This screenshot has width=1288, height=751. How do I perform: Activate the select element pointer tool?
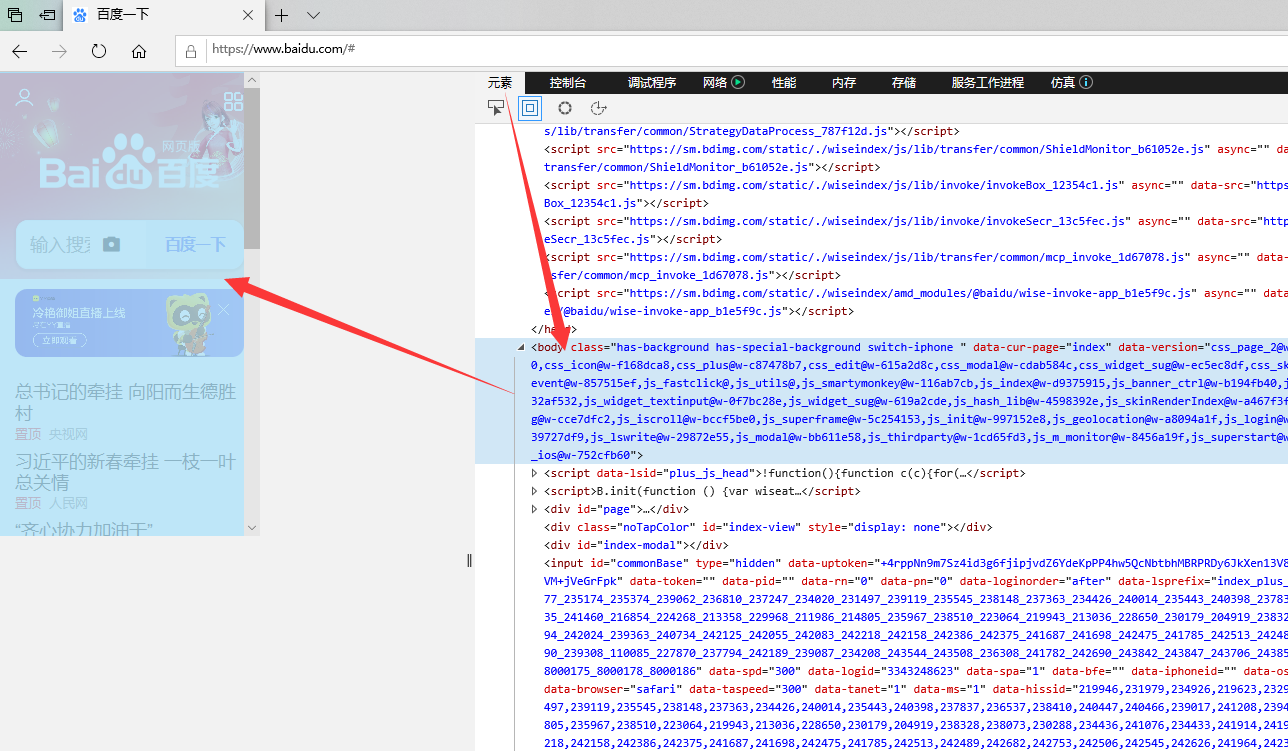point(496,108)
